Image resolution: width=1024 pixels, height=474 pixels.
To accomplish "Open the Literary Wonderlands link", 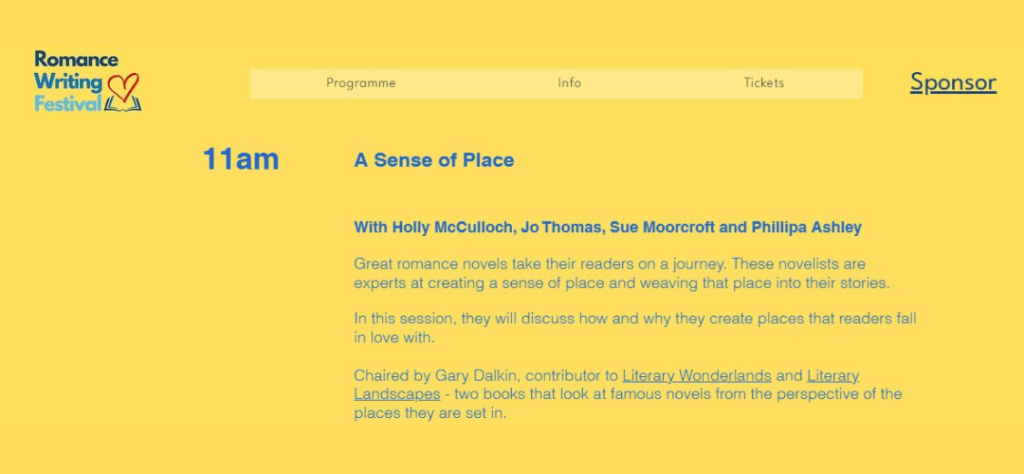I will tap(696, 376).
